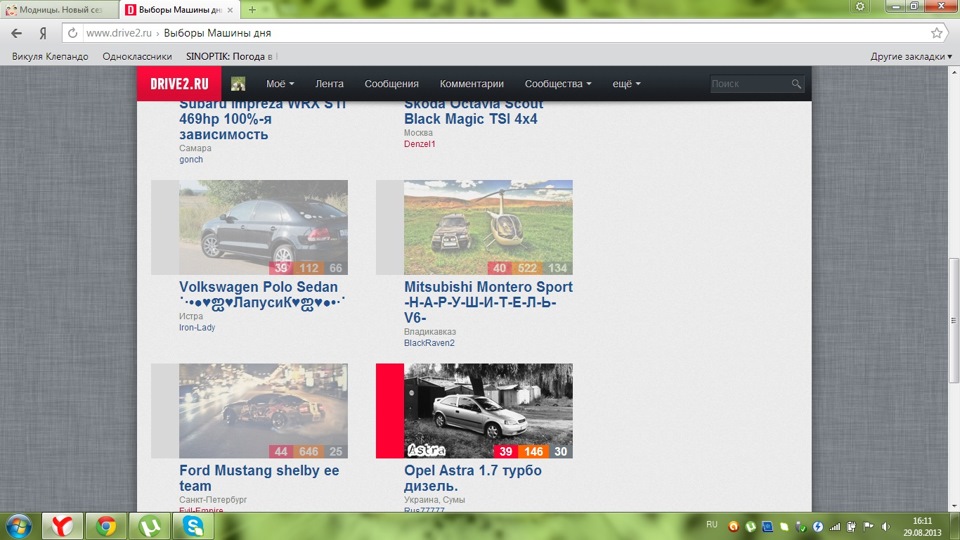Expand the Другие закладки bookmarks folder
This screenshot has width=960, height=540.
(x=911, y=56)
